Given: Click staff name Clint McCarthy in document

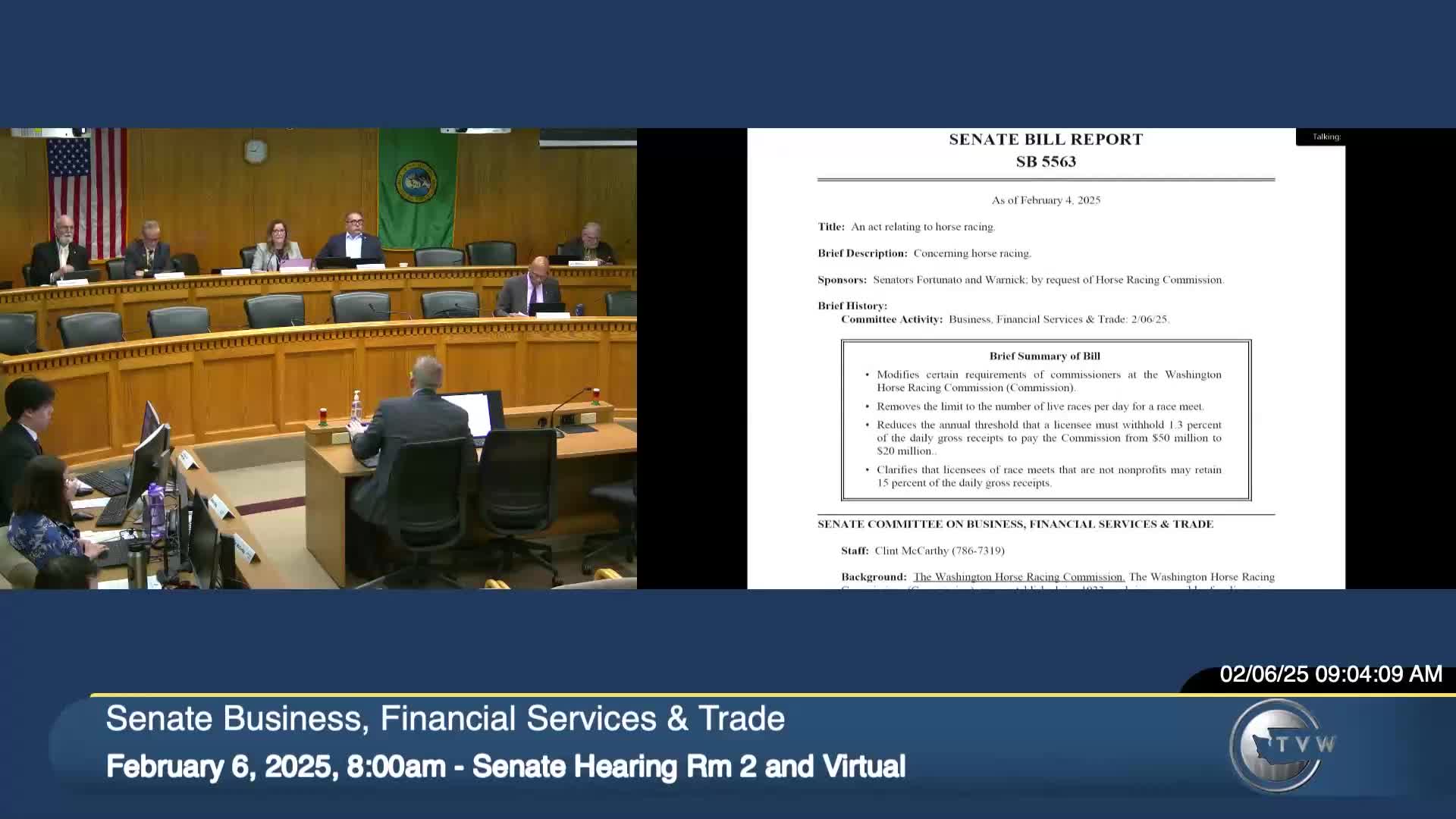Looking at the screenshot, I should tap(911, 551).
